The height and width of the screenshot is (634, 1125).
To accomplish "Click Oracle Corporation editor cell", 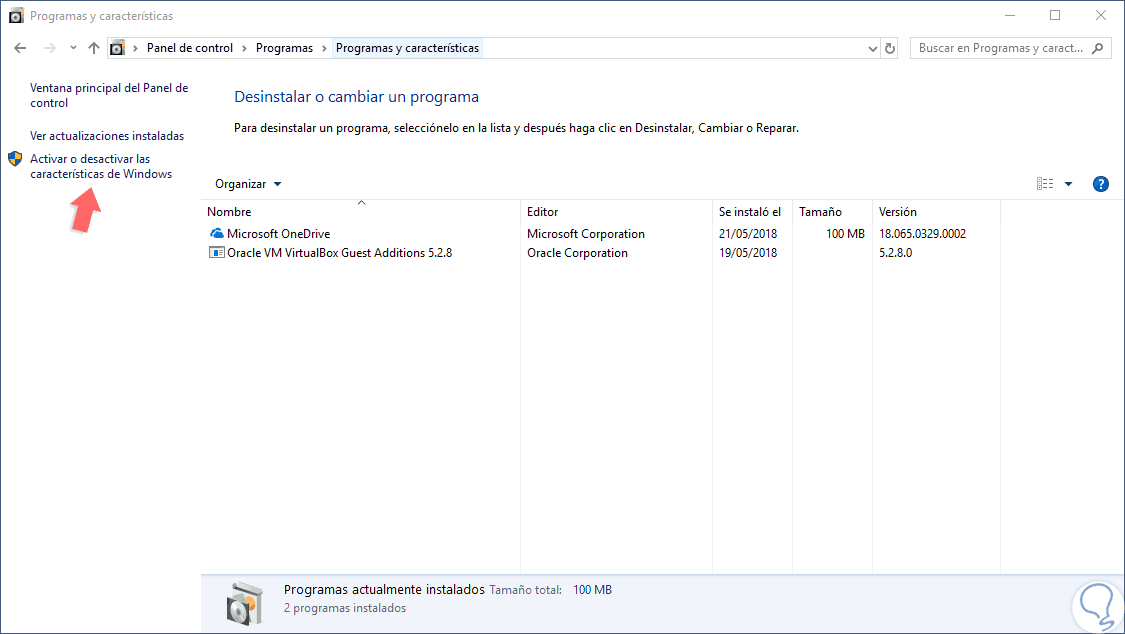I will [x=577, y=253].
